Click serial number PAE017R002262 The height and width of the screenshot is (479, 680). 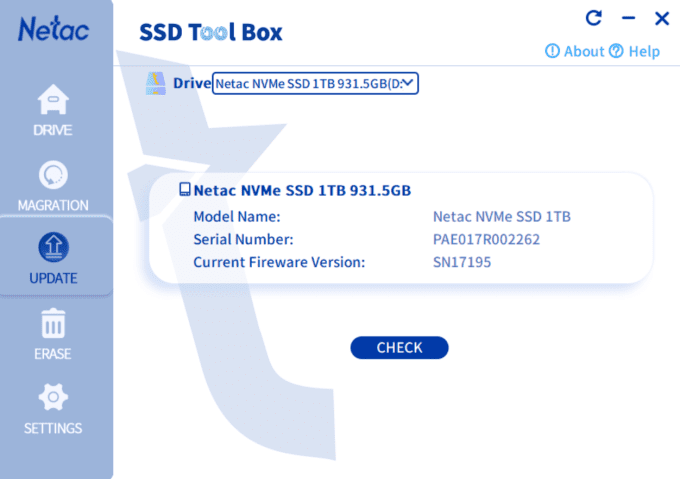[x=486, y=239]
